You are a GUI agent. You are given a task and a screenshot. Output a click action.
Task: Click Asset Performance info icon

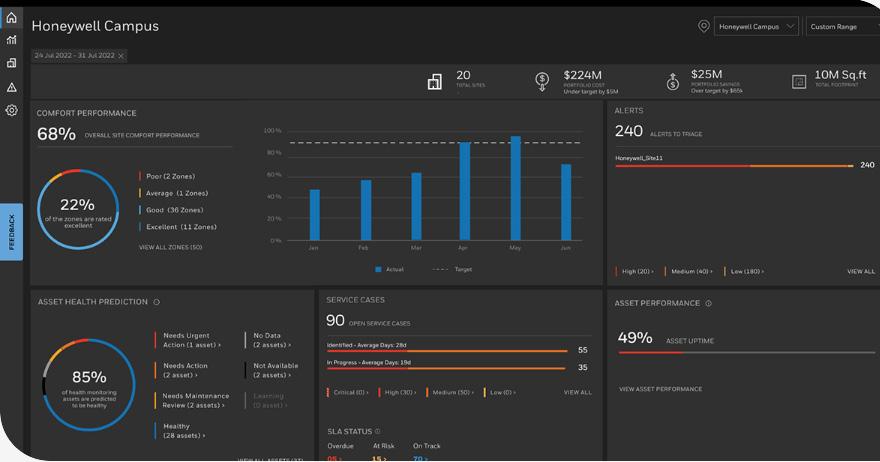click(x=708, y=303)
